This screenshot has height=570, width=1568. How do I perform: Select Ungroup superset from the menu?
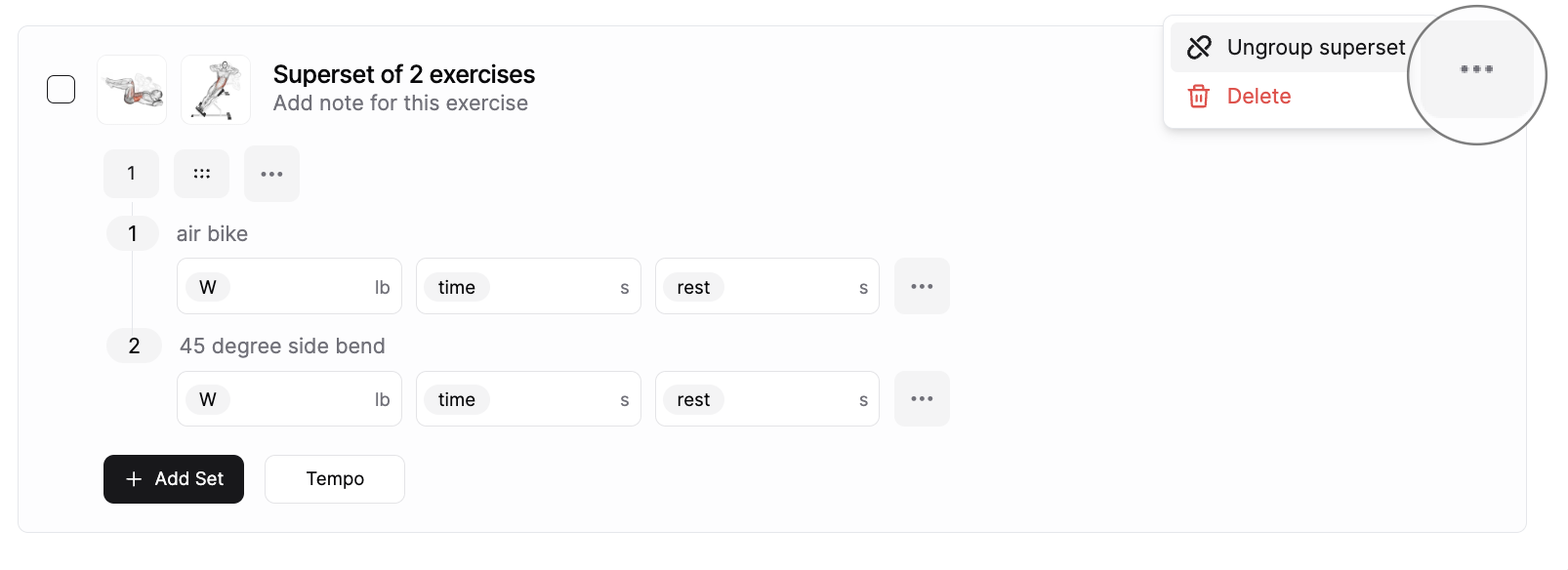coord(1316,46)
